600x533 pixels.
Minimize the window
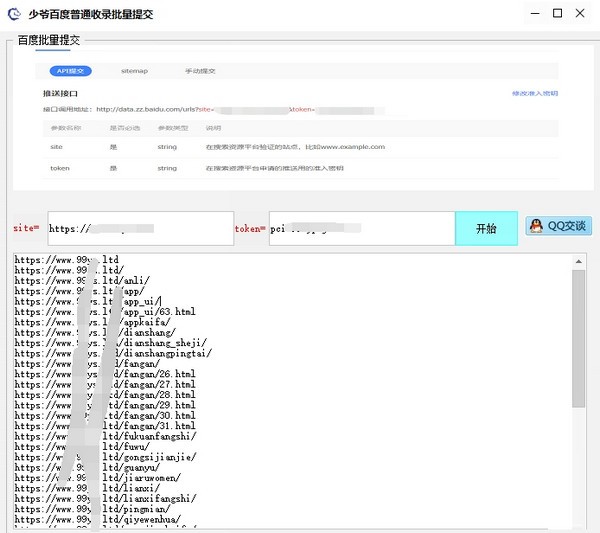[x=535, y=13]
